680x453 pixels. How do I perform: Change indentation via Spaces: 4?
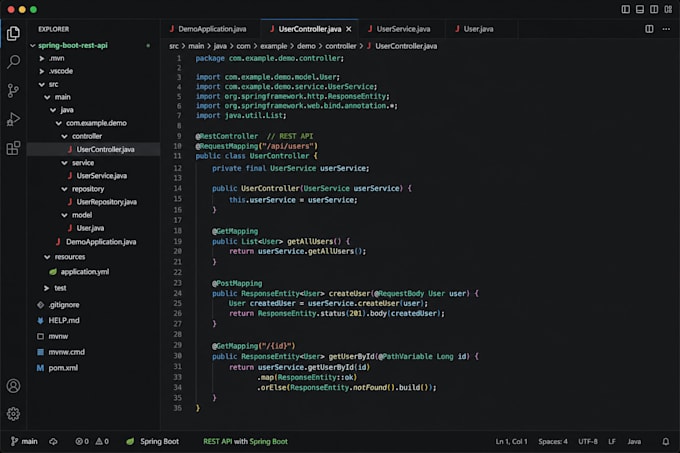point(552,441)
